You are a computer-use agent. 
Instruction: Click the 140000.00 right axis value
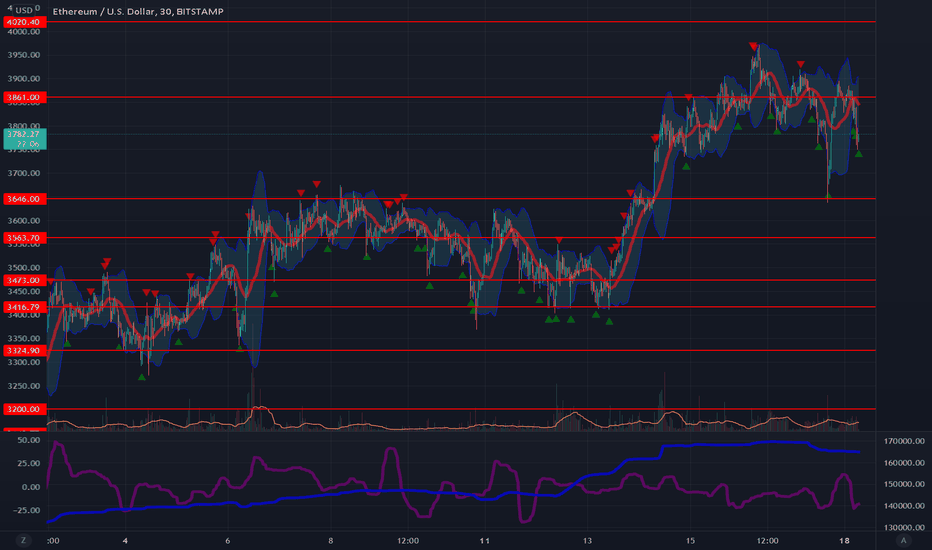tap(904, 506)
